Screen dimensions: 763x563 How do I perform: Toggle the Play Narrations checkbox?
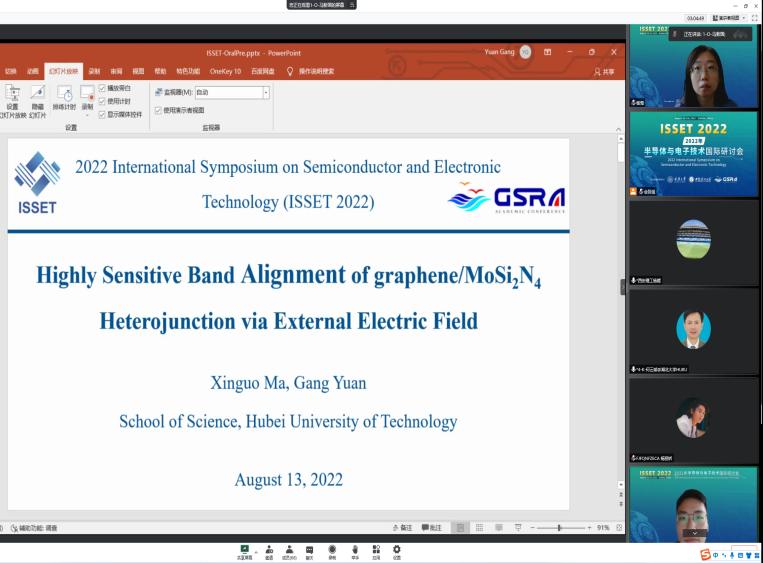[x=103, y=88]
